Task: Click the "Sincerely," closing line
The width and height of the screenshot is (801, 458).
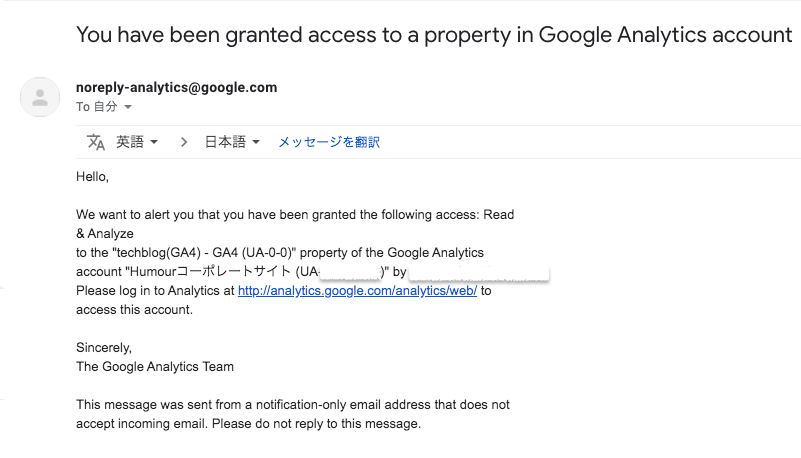Action: [104, 347]
